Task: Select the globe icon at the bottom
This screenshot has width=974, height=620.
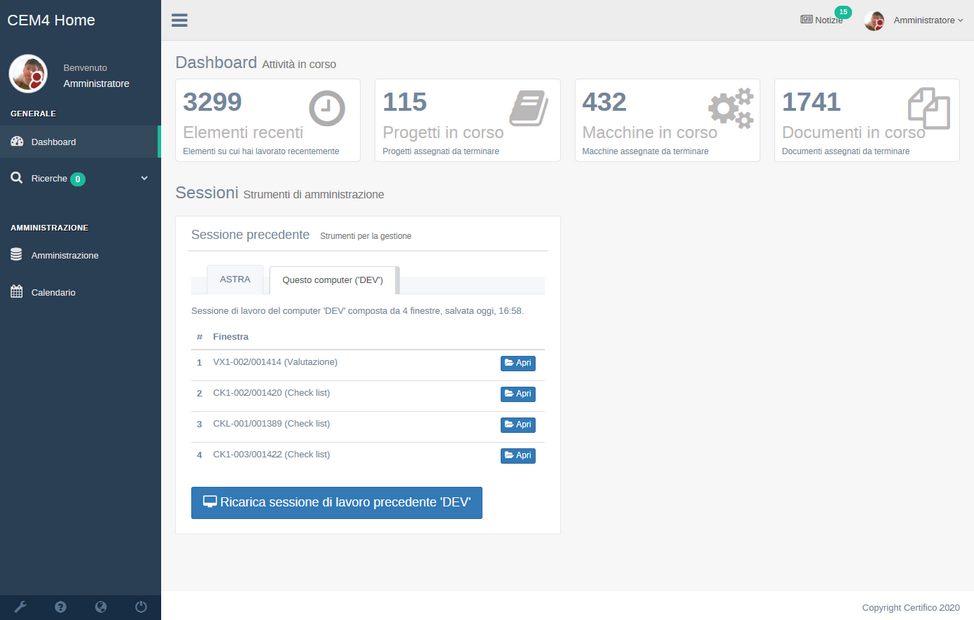Action: coord(100,607)
